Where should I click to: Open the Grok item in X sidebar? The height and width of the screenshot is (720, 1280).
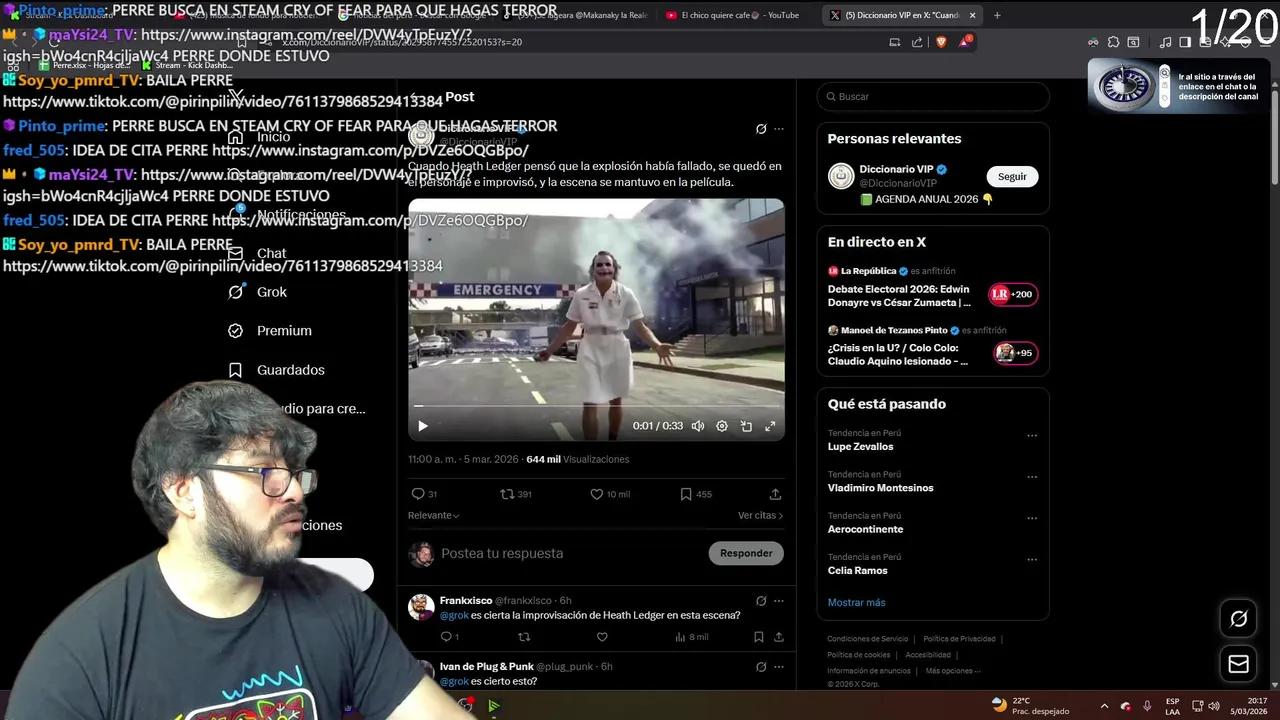(x=258, y=292)
